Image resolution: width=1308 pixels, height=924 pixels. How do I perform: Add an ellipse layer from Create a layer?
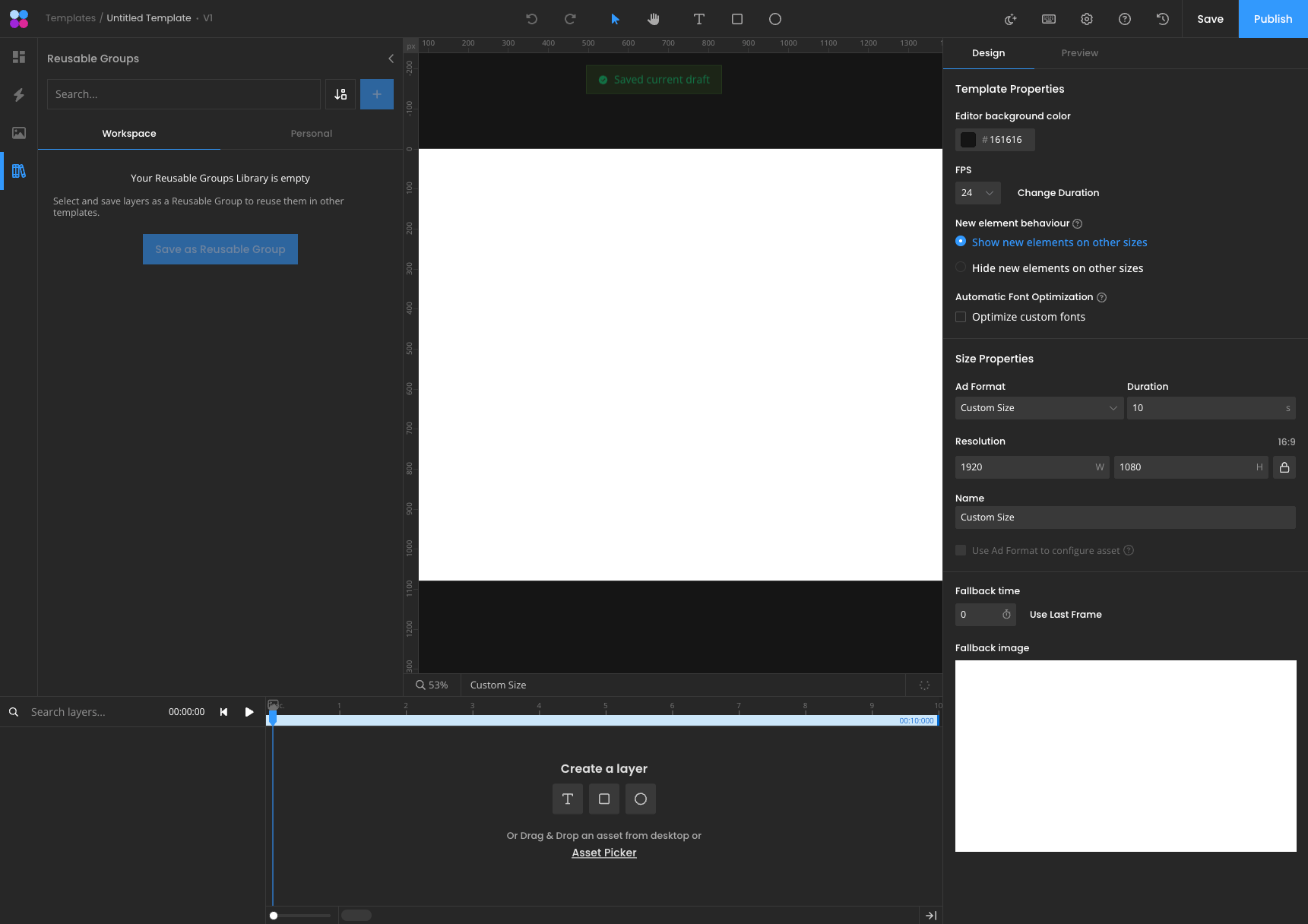641,799
